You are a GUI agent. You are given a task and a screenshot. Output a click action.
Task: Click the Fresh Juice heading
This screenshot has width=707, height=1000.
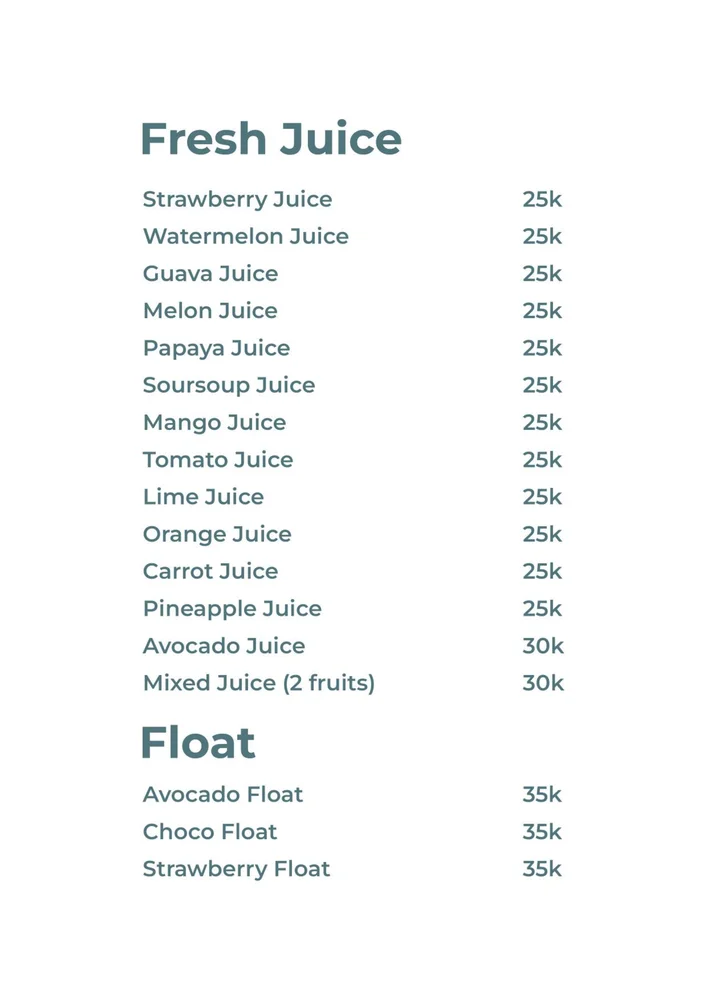pos(271,138)
